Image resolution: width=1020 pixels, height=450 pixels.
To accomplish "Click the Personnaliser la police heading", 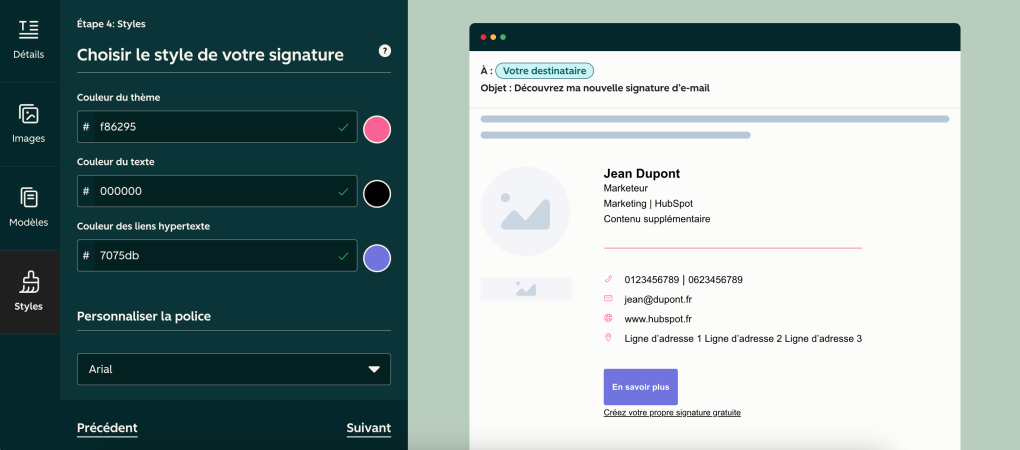I will [144, 317].
